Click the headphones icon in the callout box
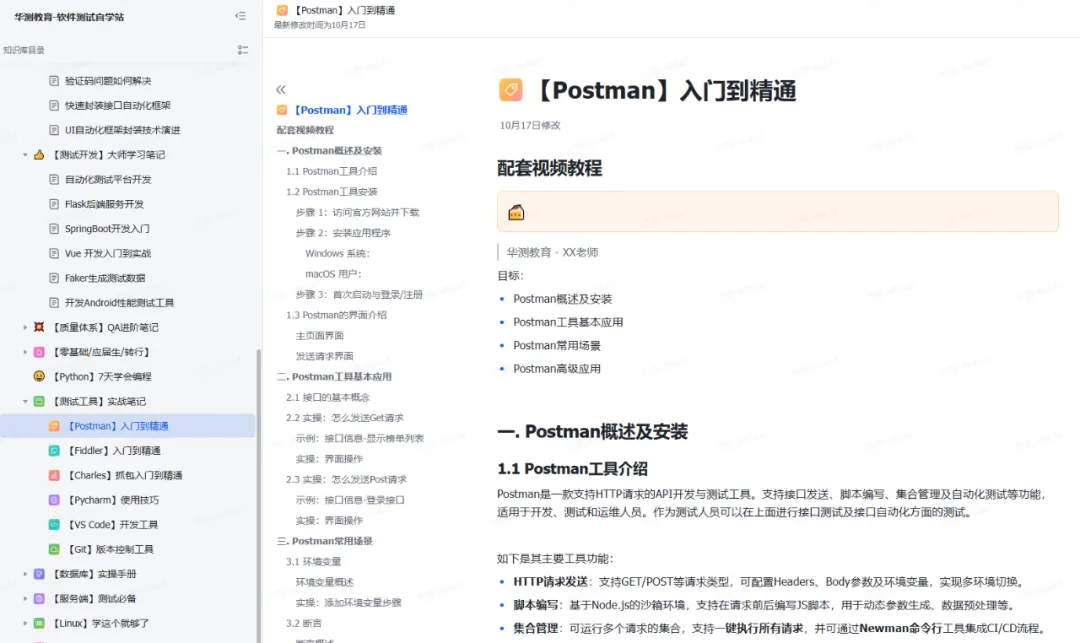1080x643 pixels. [x=514, y=211]
